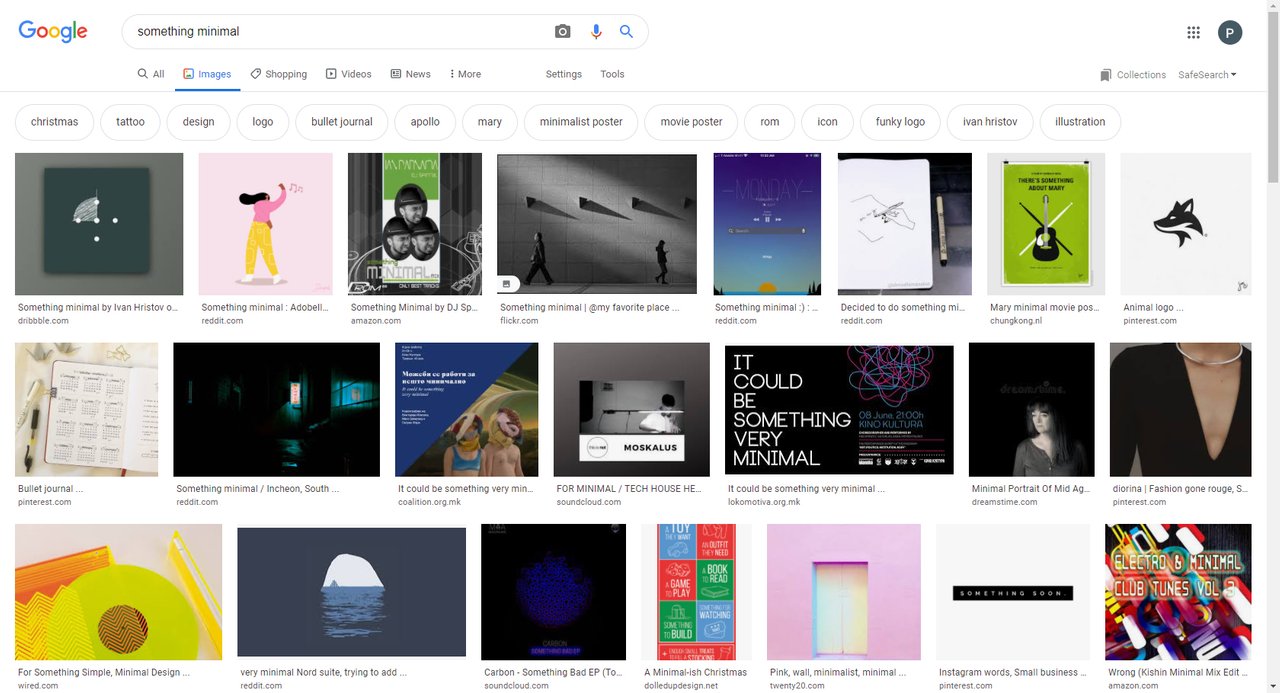
Task: Open 'FOR MINIMAL / TECH HOUSE' caption
Action: click(x=629, y=490)
